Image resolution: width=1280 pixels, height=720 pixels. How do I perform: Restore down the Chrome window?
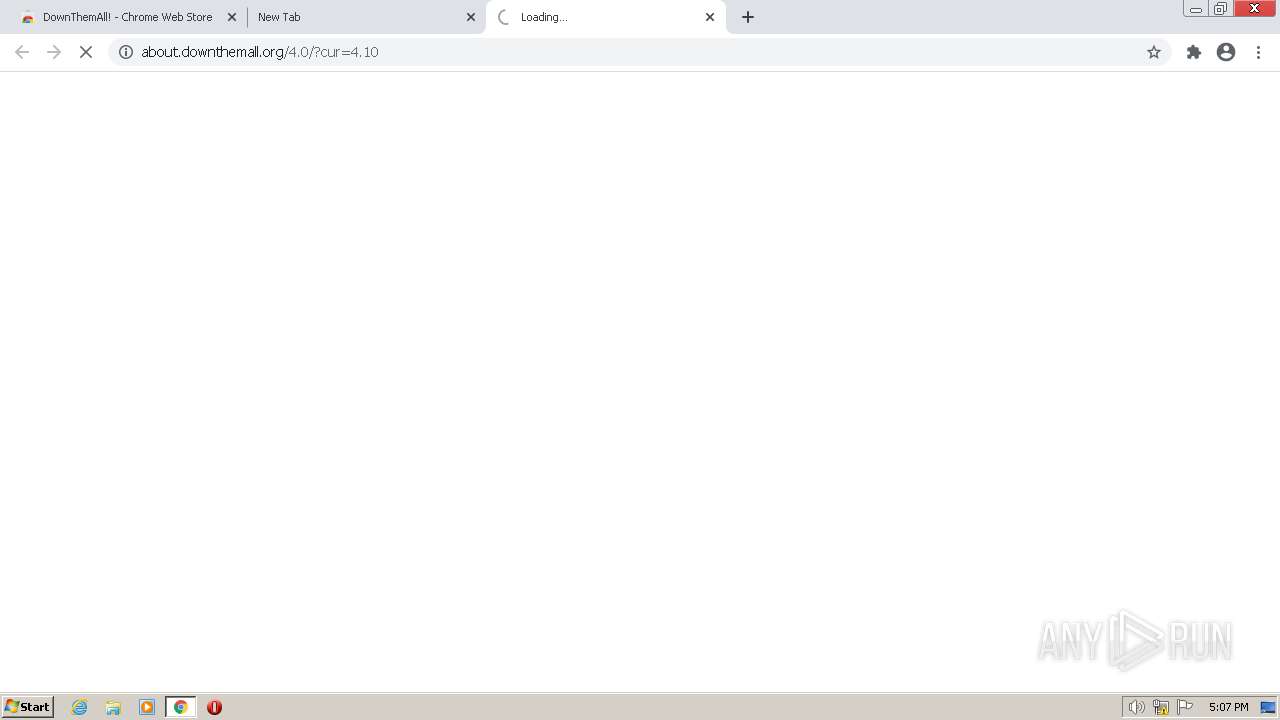tap(1221, 9)
